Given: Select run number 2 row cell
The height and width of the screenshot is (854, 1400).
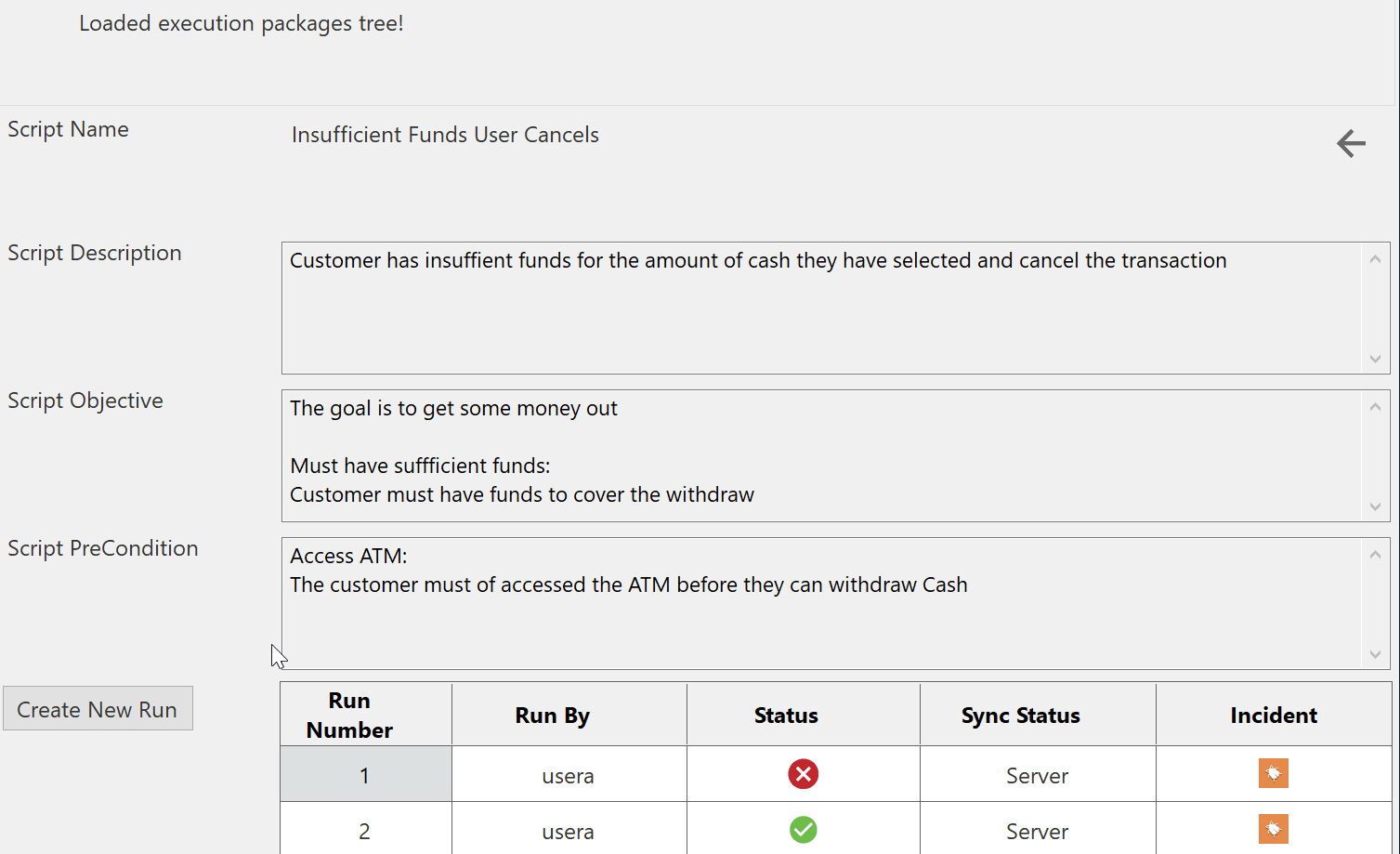Looking at the screenshot, I should [365, 831].
